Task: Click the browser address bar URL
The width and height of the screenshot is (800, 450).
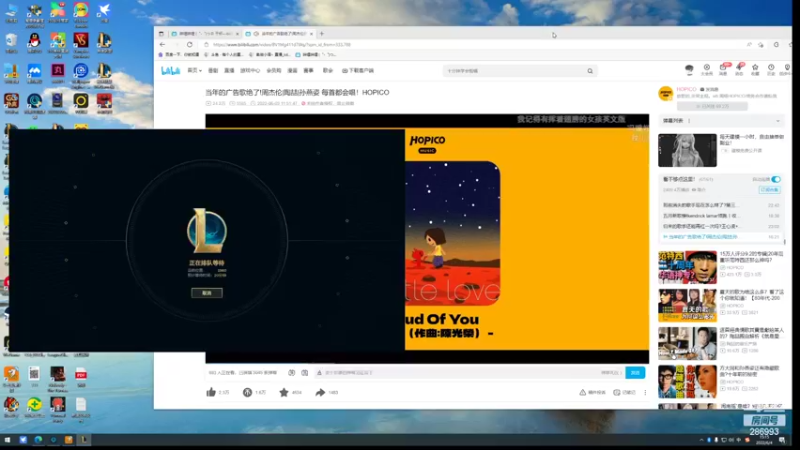Action: [282, 44]
